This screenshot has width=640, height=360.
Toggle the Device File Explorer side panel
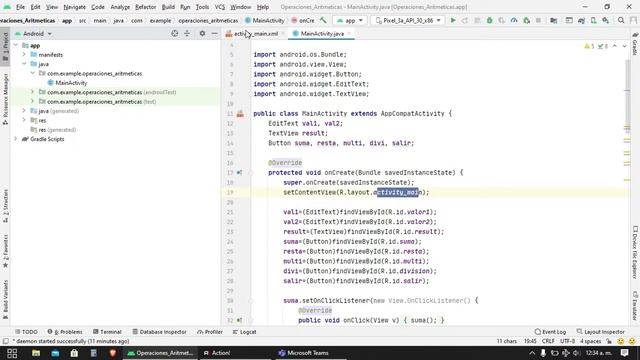[x=635, y=252]
